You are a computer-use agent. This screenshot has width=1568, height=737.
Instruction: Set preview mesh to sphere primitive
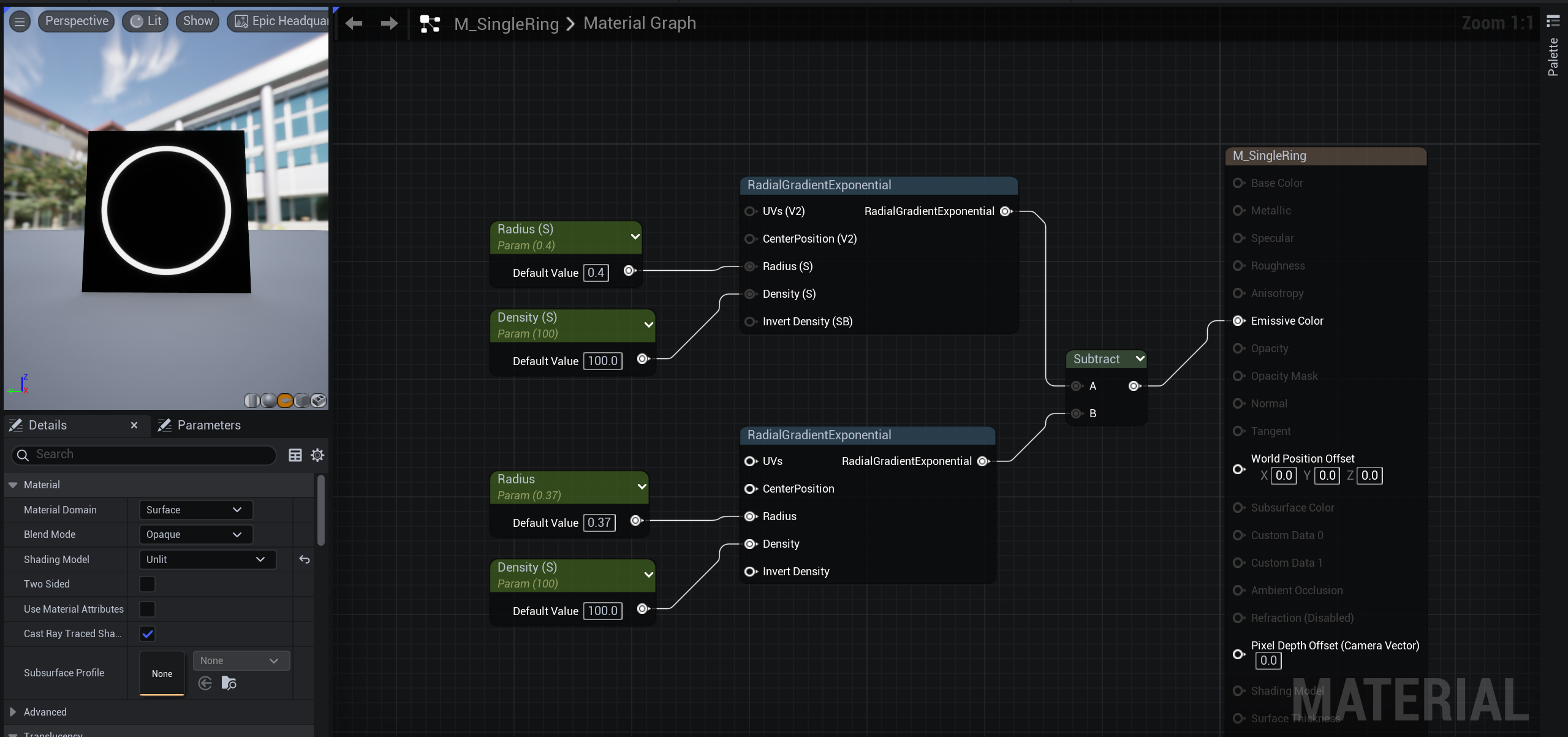pos(268,401)
